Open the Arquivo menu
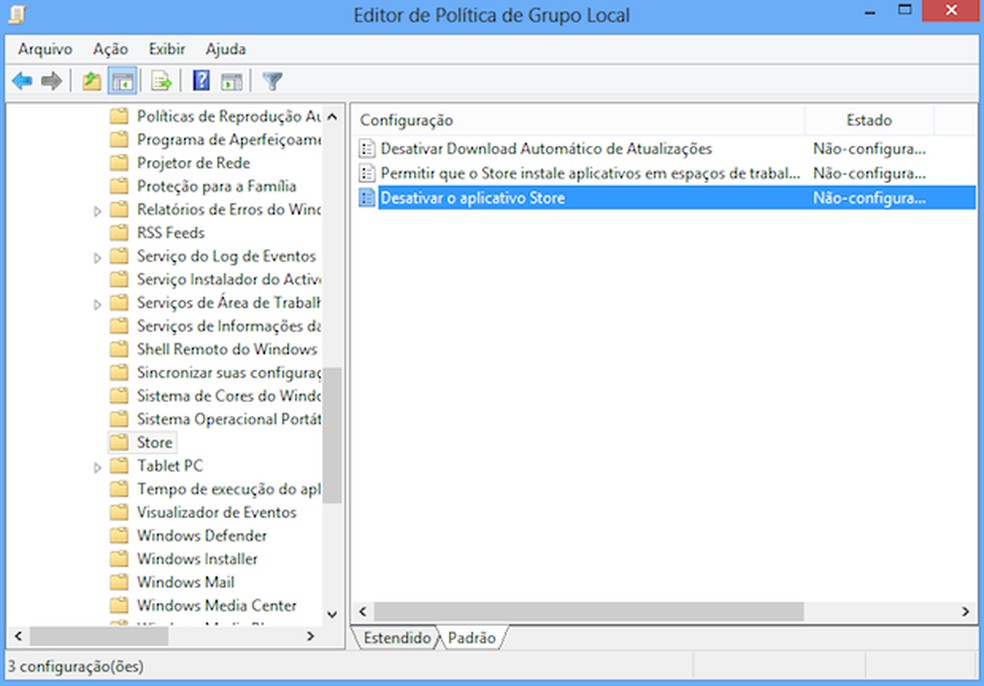 [46, 48]
